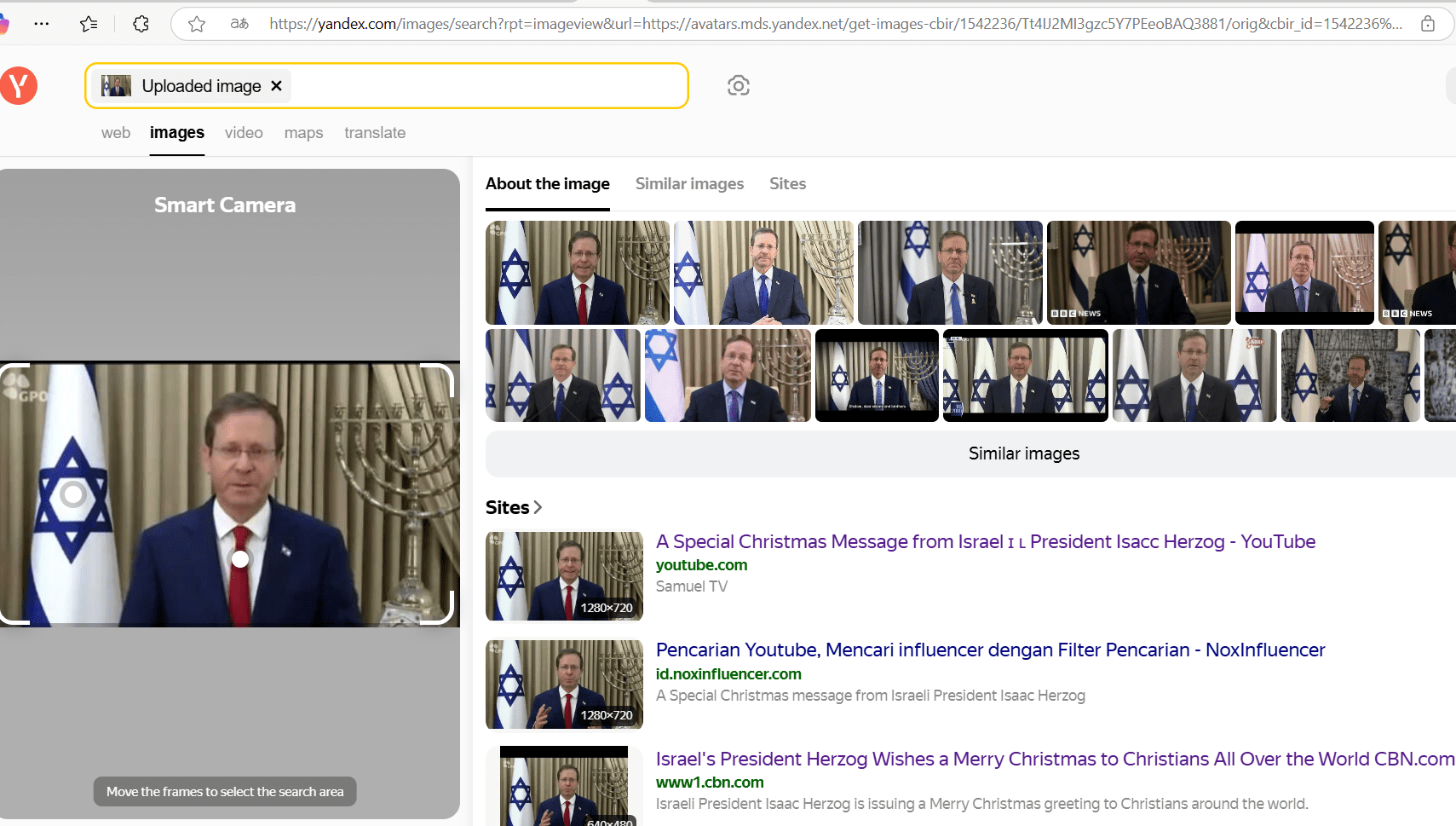Viewport: 1456px width, 826px height.
Task: Click the bottom-left corner handle of the crop frame
Action: click(14, 609)
